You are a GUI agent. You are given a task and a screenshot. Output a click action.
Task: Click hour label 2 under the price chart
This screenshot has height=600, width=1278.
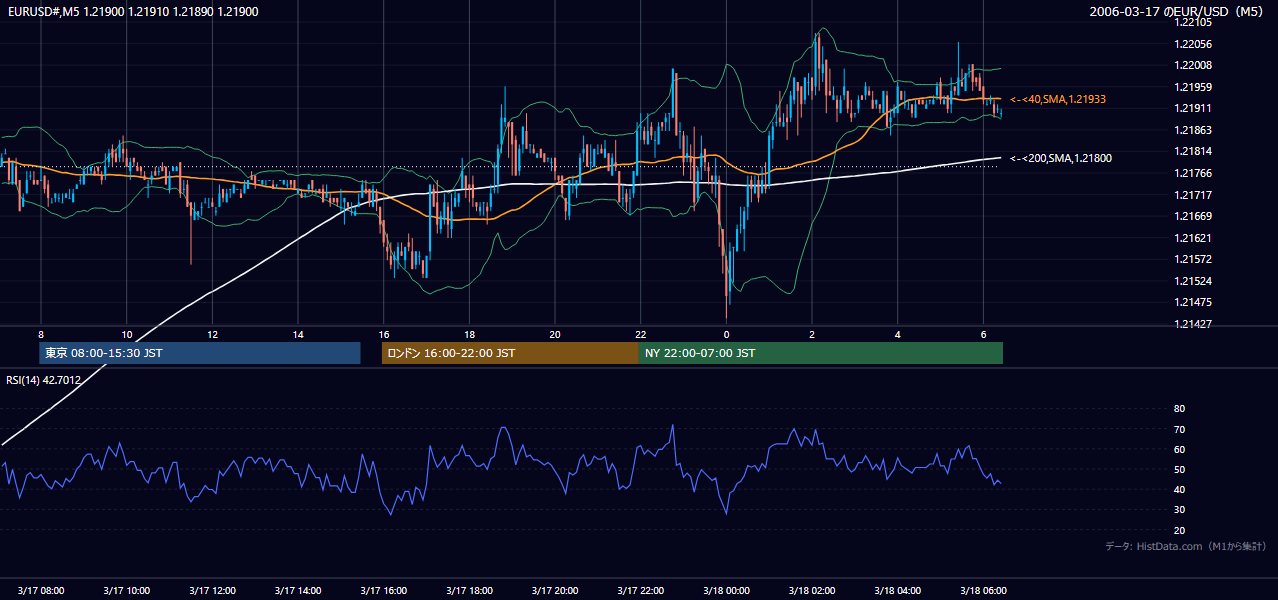pos(812,334)
